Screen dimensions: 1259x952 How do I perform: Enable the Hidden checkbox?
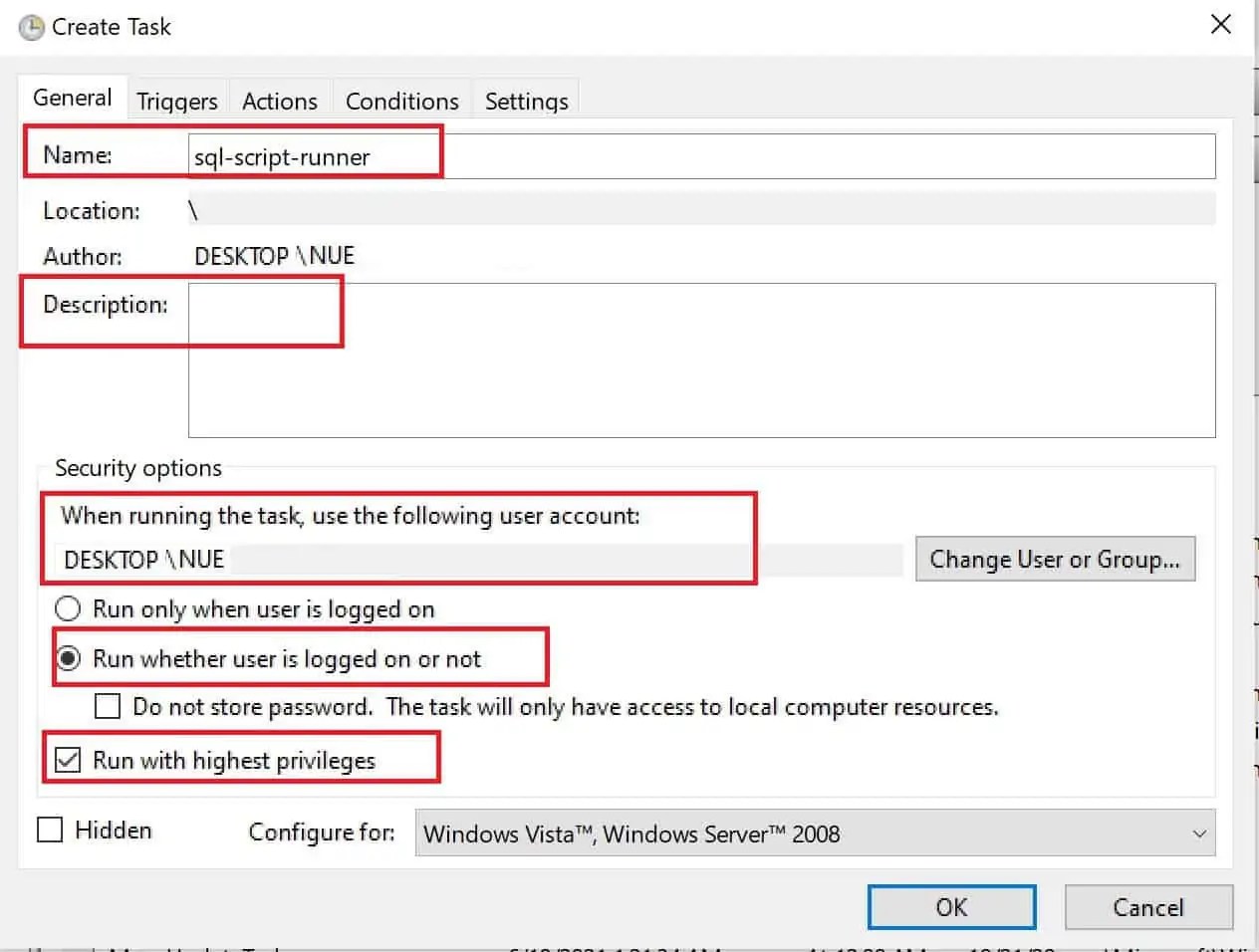click(49, 829)
